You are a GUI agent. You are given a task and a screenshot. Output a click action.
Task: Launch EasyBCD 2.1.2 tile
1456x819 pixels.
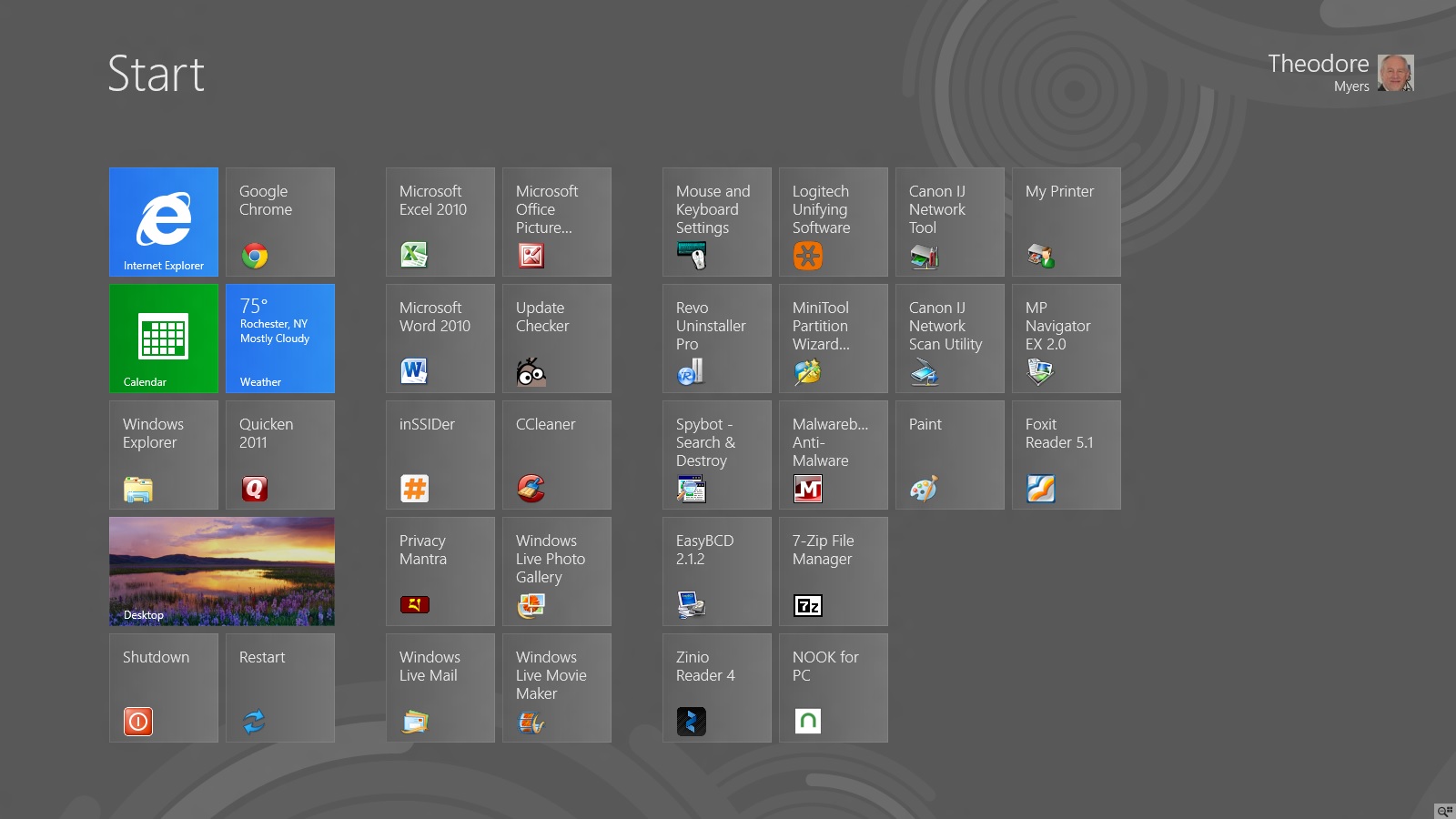pos(717,571)
